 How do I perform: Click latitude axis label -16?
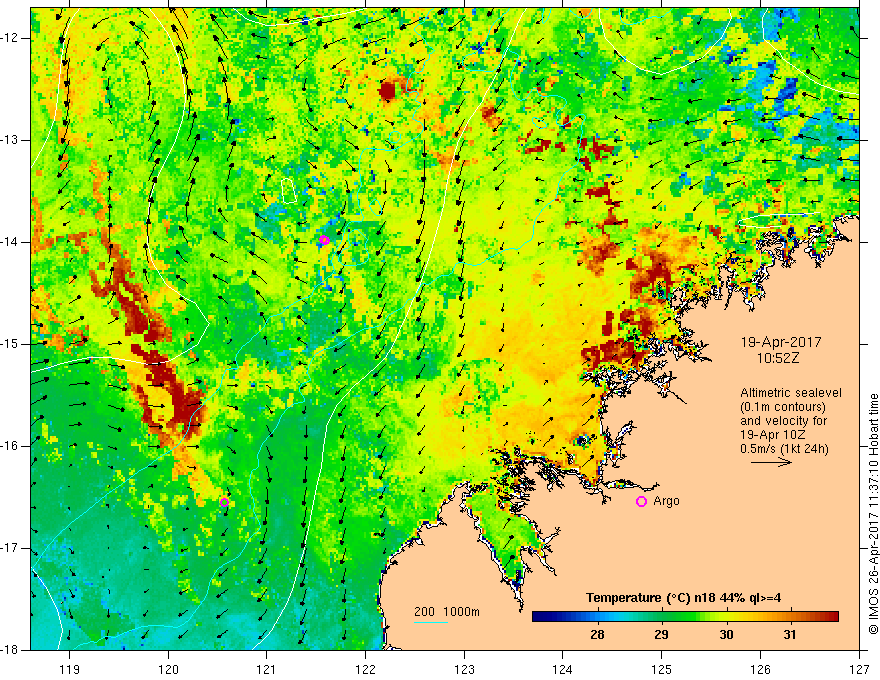click(11, 446)
